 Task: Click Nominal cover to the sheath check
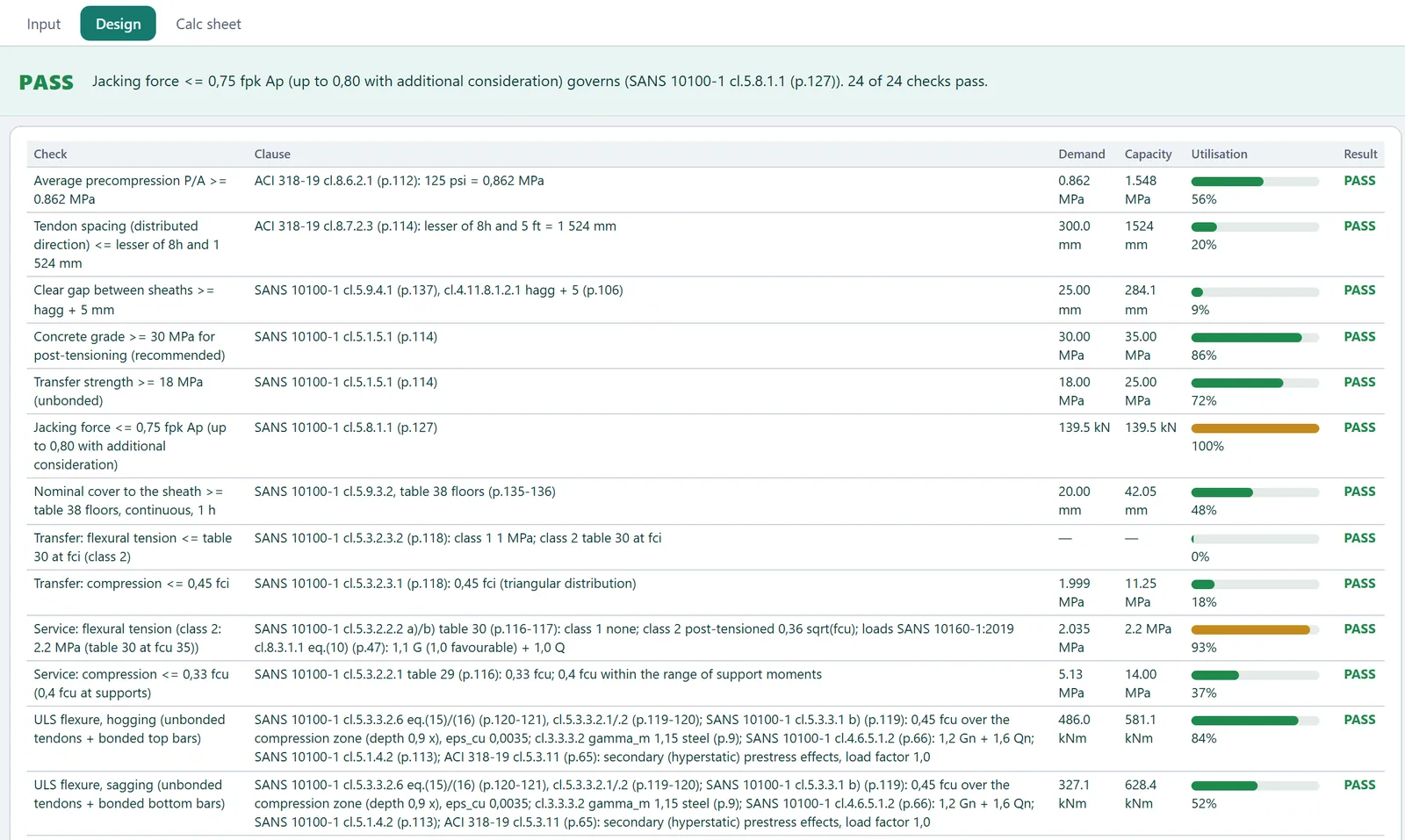click(x=128, y=500)
